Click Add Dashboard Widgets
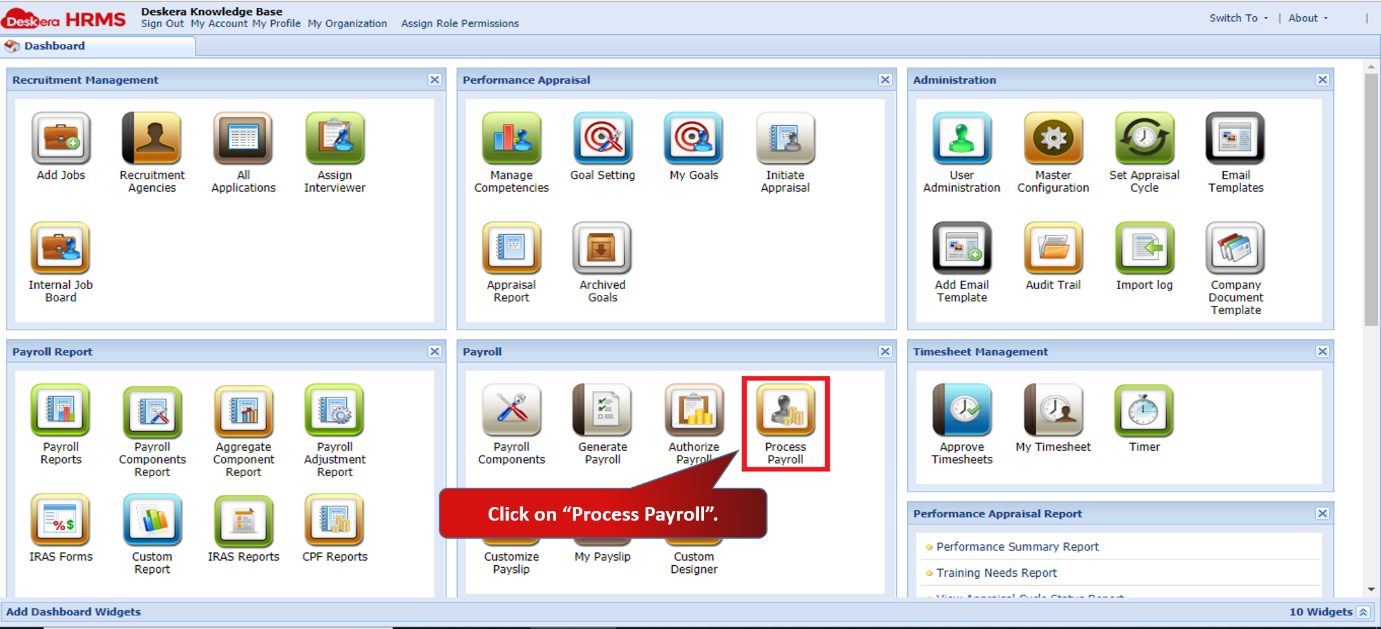The width and height of the screenshot is (1381, 629). coord(74,612)
